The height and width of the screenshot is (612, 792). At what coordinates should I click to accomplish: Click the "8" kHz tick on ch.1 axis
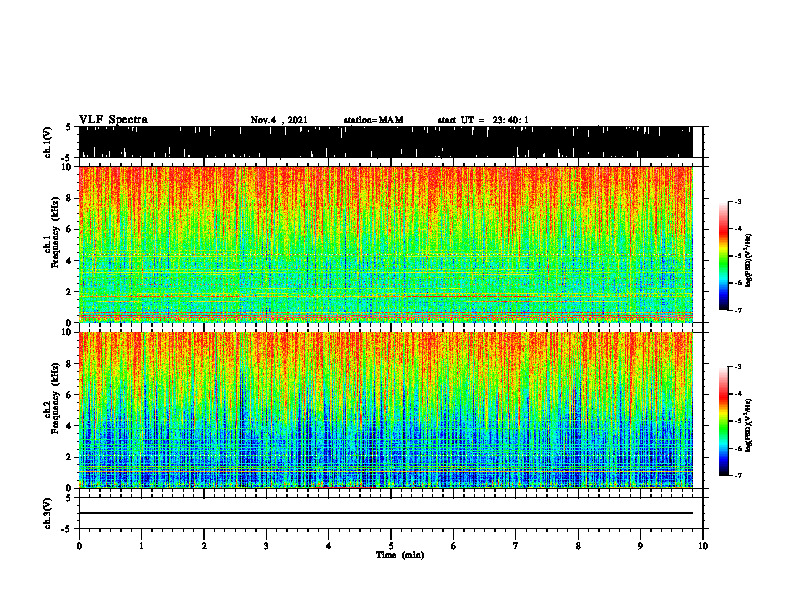(x=70, y=198)
